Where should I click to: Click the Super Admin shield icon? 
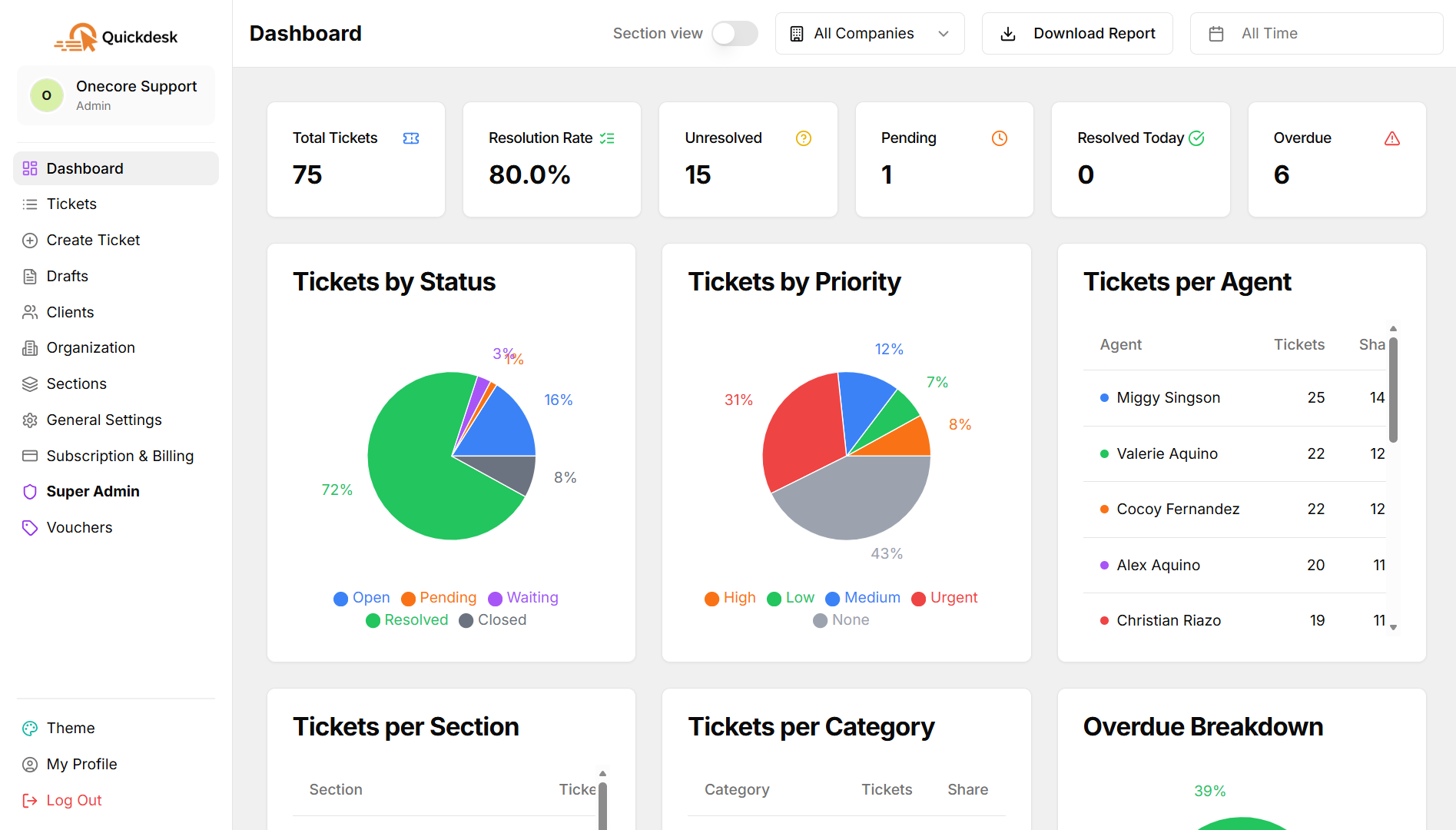pyautogui.click(x=30, y=492)
